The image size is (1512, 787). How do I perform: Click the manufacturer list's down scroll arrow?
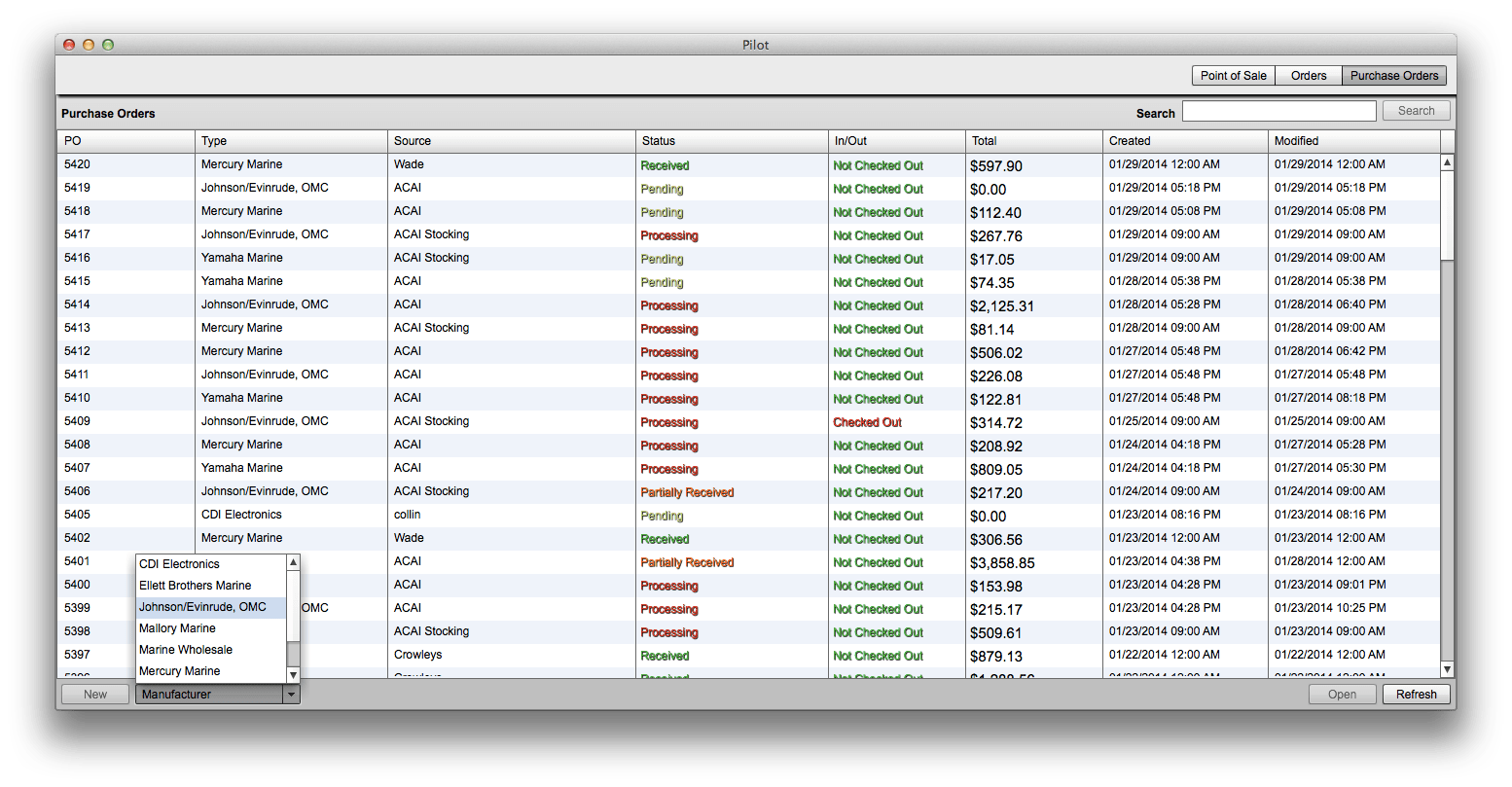tap(293, 674)
